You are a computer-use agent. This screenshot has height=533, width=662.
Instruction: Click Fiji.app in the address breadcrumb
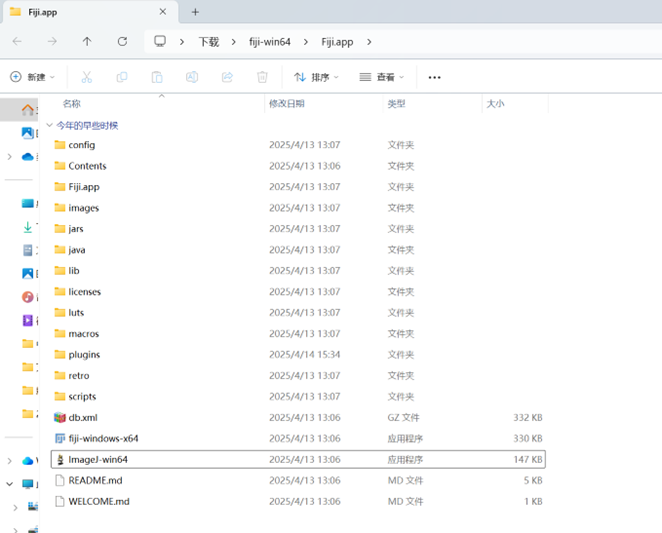click(x=337, y=42)
